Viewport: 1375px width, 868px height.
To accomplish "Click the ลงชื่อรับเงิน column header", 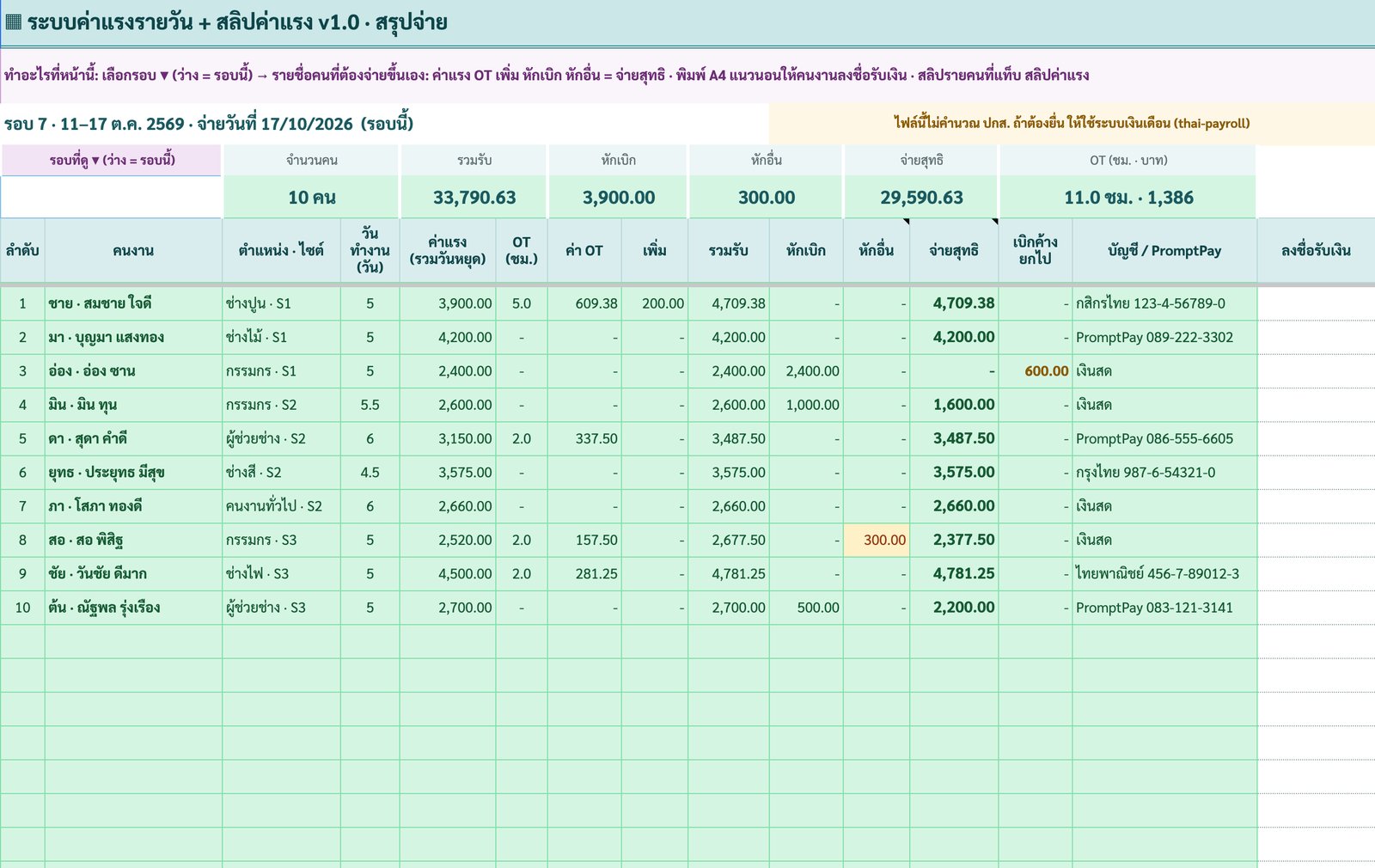I will [1316, 250].
